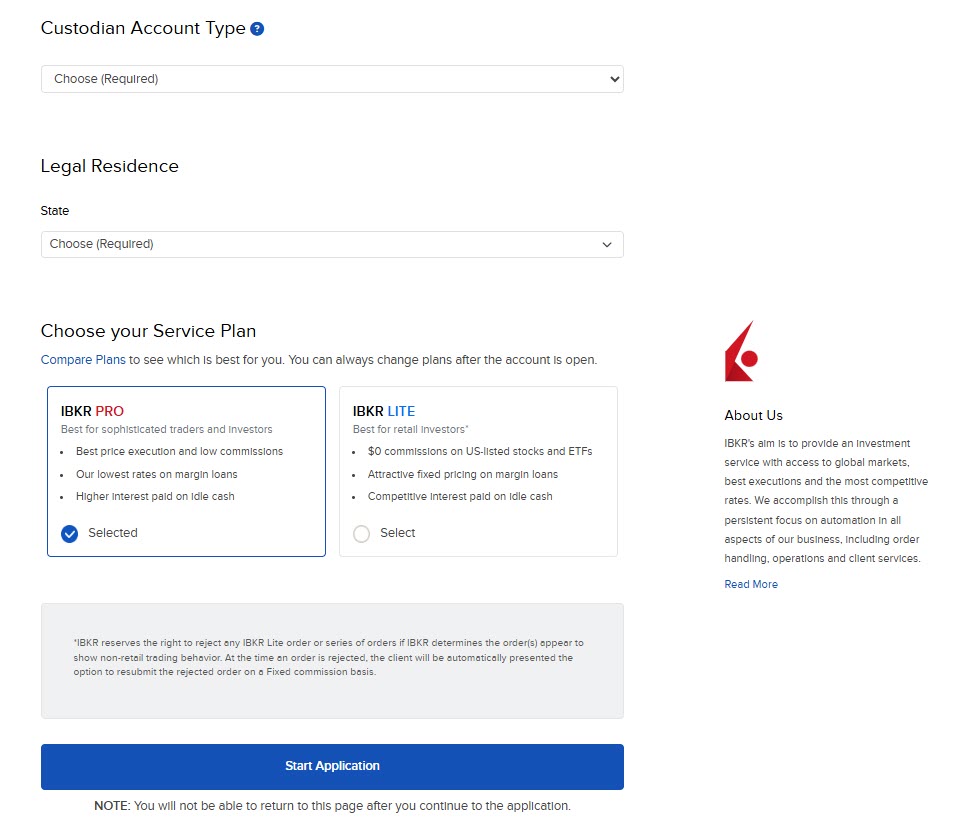Screen dimensions: 954x822
Task: Select the IBKR PRO plan radio button
Action: point(69,534)
